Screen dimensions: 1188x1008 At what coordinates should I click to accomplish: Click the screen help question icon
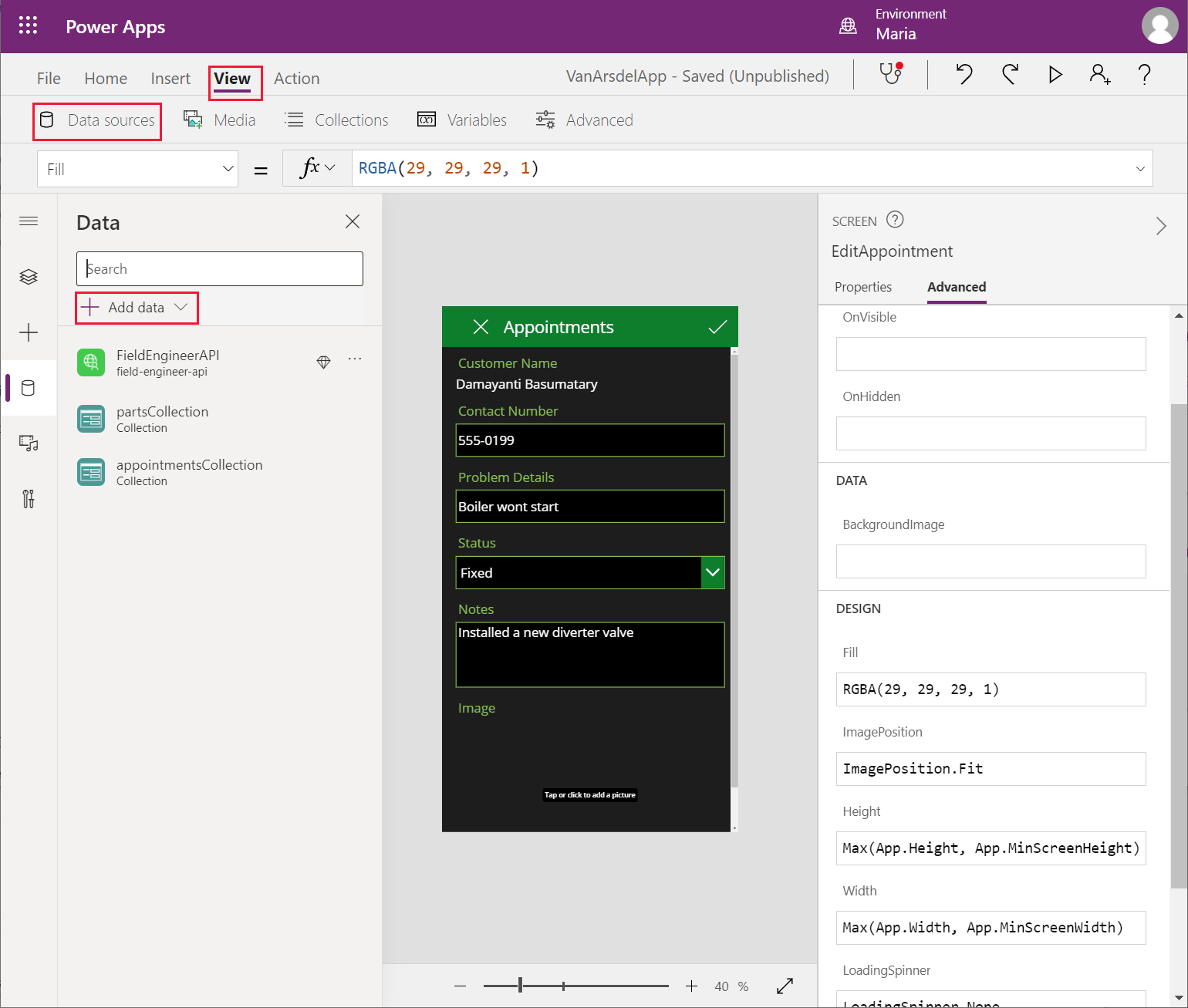895,220
